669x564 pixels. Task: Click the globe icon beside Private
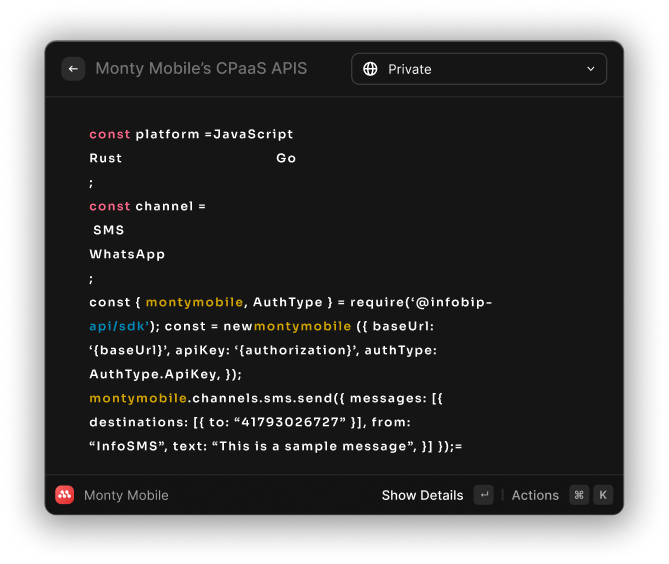coord(370,69)
